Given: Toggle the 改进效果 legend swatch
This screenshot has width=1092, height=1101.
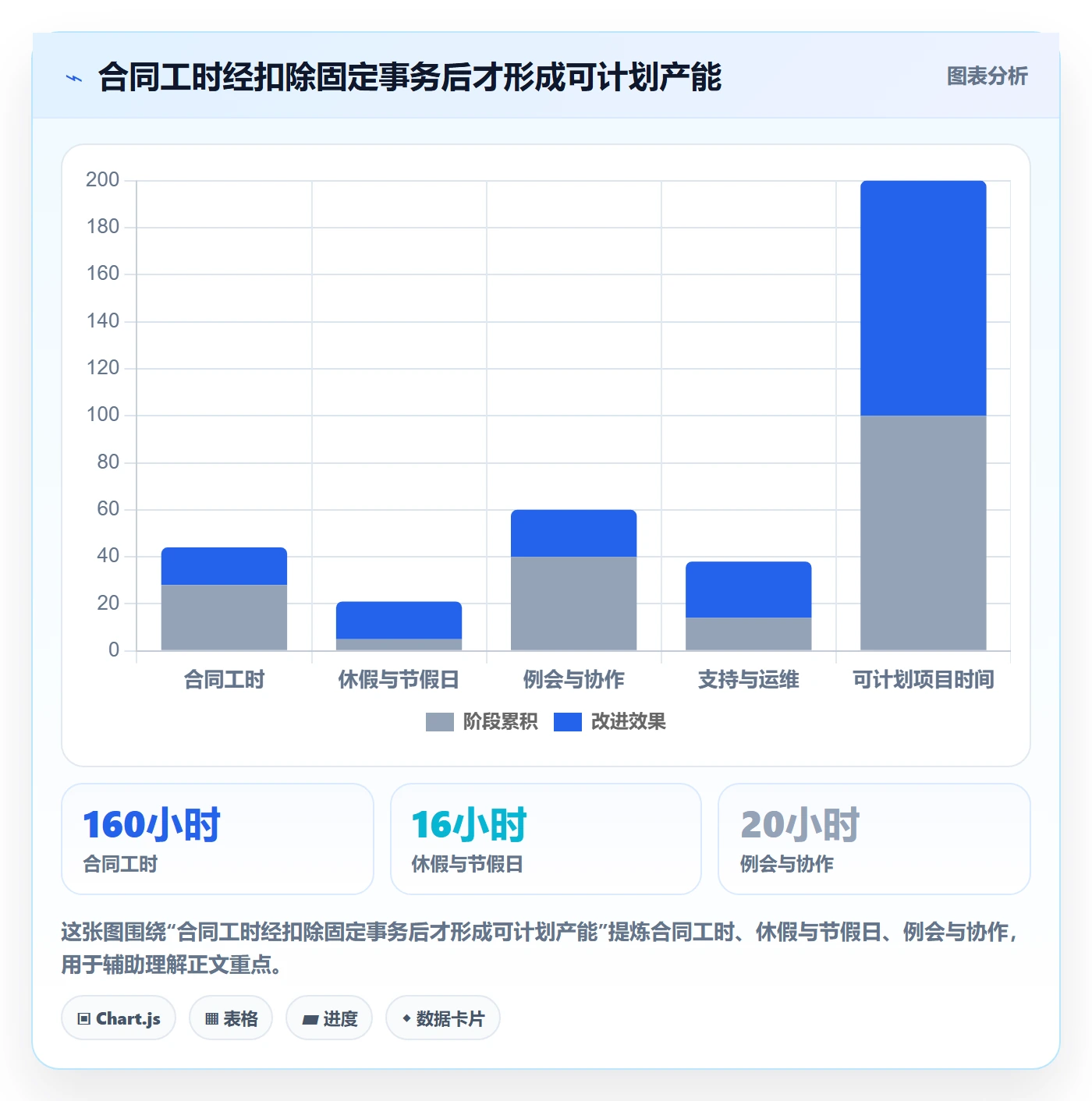Looking at the screenshot, I should [x=568, y=722].
